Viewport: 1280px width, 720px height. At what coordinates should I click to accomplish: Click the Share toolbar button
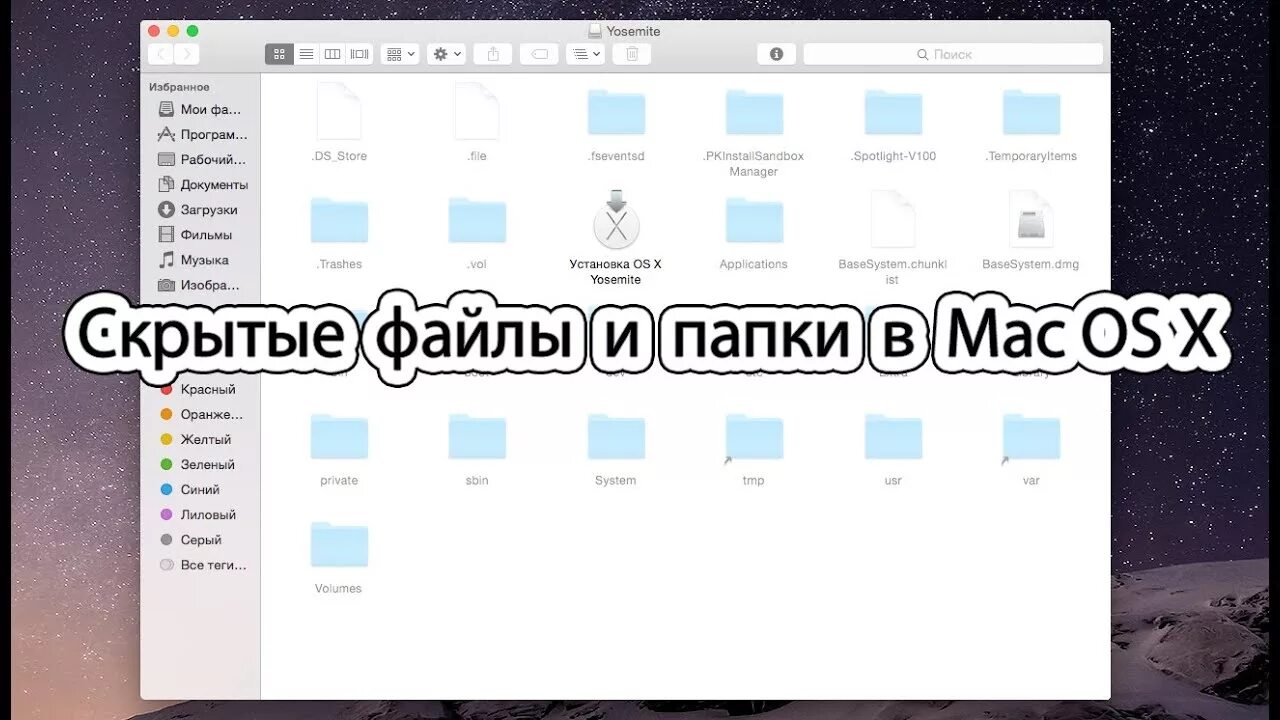[x=492, y=54]
